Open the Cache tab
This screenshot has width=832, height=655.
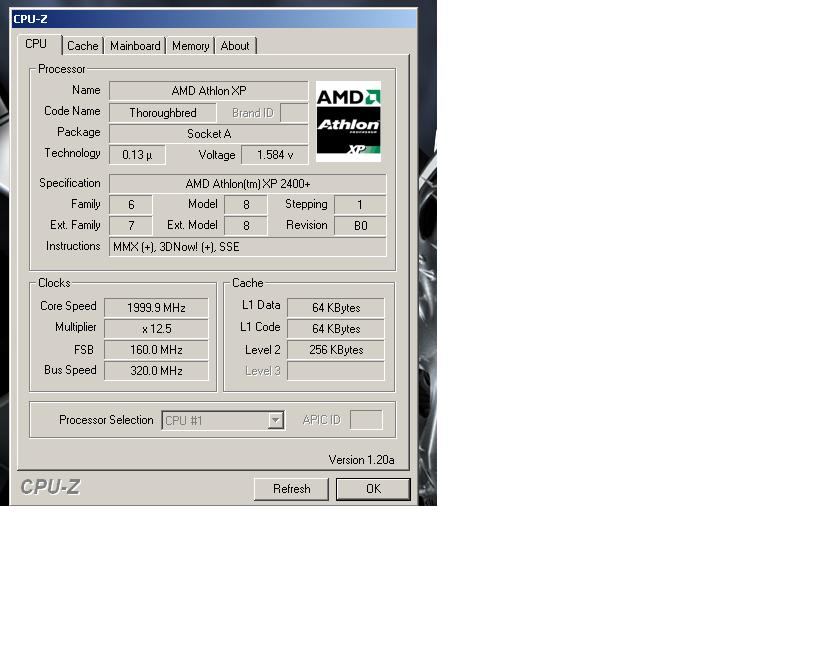[x=83, y=46]
